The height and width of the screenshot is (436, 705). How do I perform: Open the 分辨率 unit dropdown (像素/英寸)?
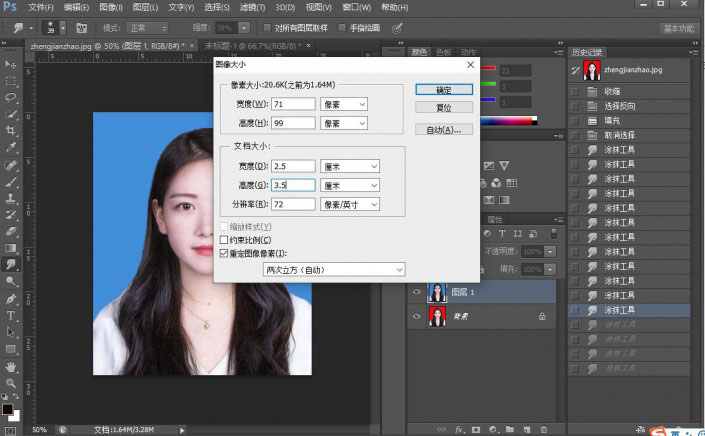tap(350, 204)
